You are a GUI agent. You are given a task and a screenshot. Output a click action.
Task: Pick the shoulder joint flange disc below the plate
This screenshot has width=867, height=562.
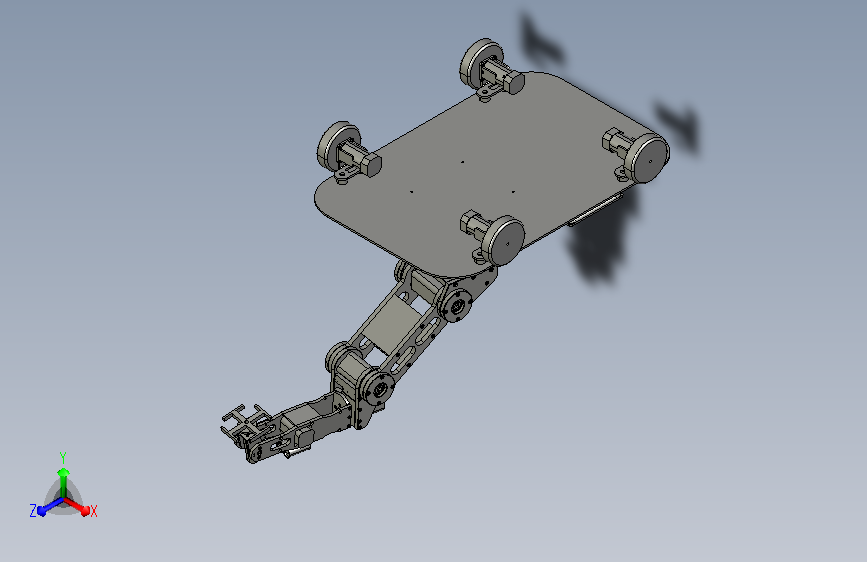click(x=457, y=305)
